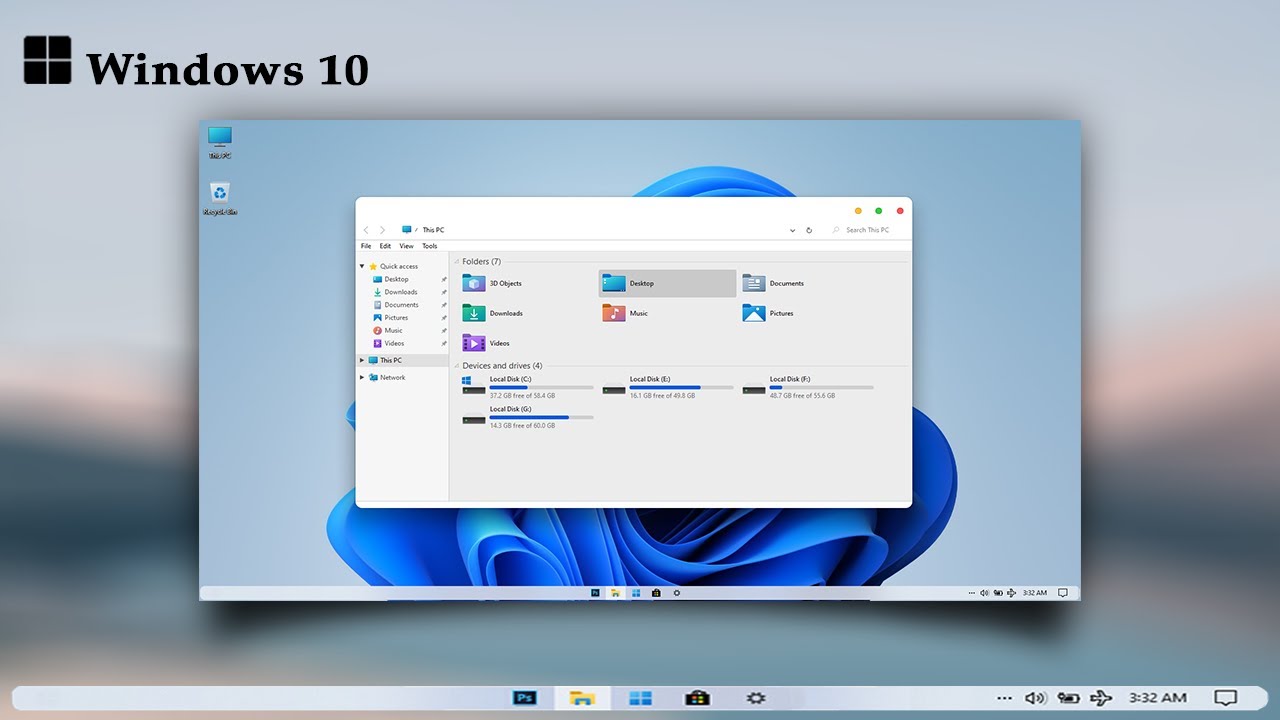
Task: Open the 3D Objects folder tile
Action: point(492,283)
